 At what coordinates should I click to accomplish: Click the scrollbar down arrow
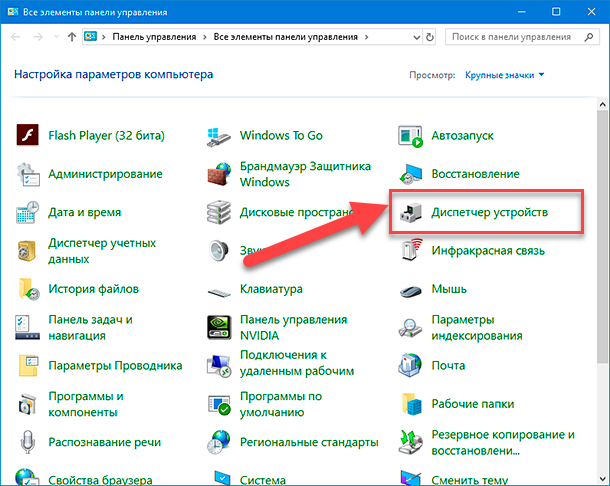pyautogui.click(x=602, y=479)
